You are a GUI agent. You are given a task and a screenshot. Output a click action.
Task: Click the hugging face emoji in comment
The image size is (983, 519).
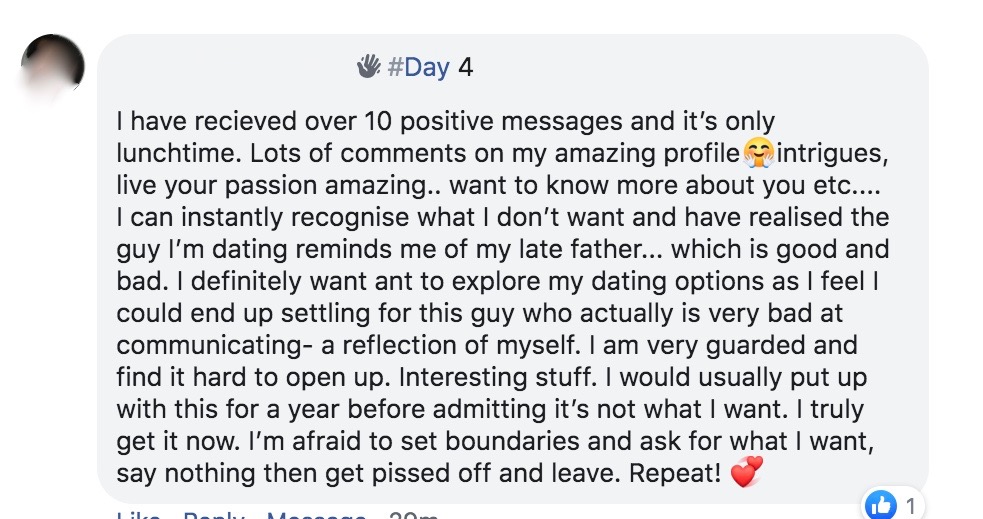(761, 155)
